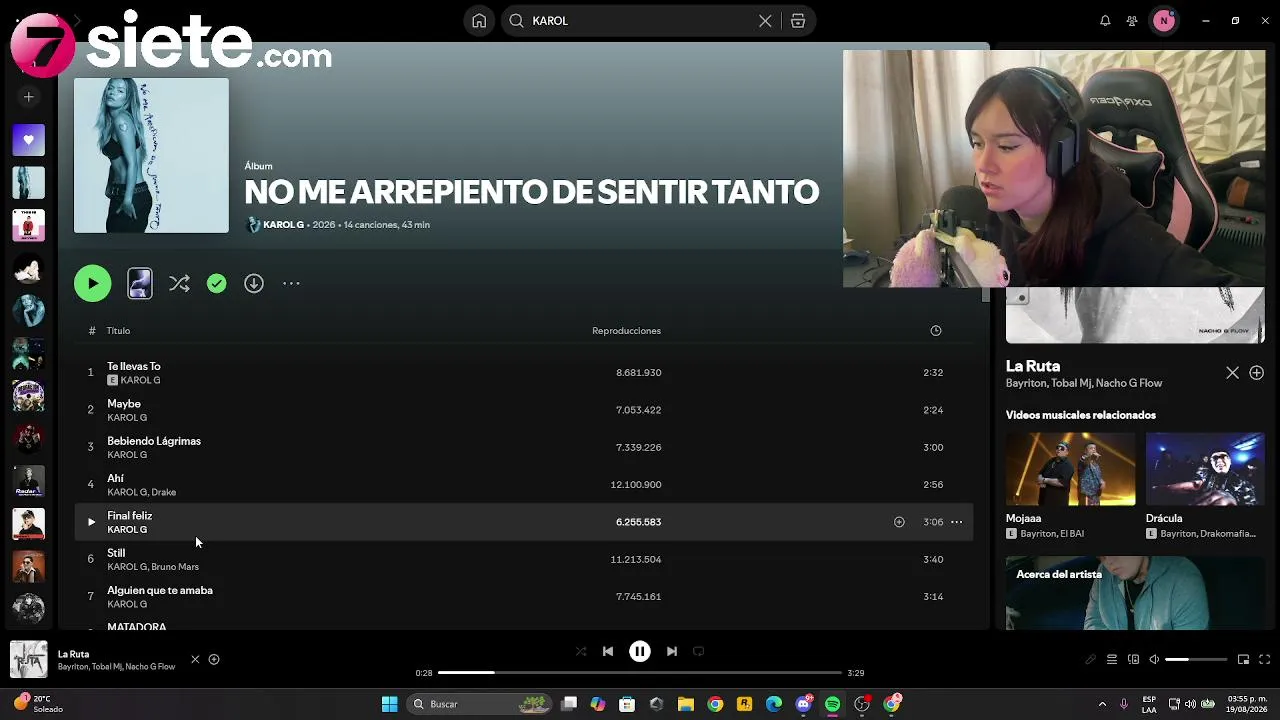Image resolution: width=1280 pixels, height=720 pixels.
Task: Go to Spotify Home using the house icon
Action: [479, 21]
